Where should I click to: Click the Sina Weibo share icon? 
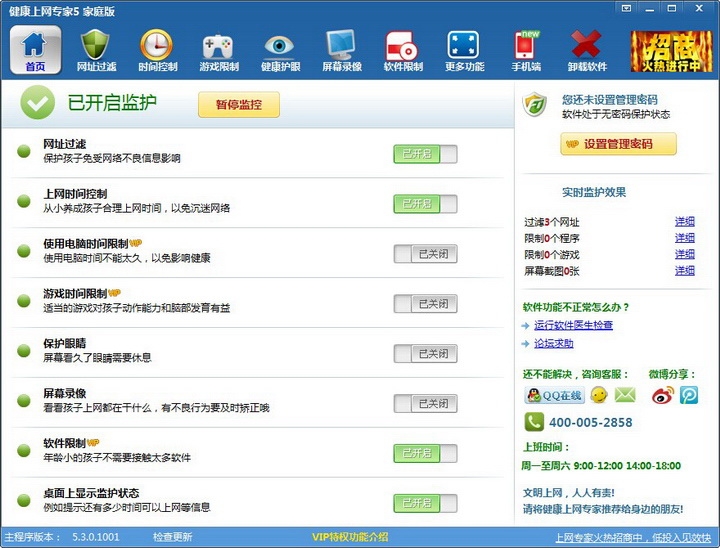coord(662,395)
